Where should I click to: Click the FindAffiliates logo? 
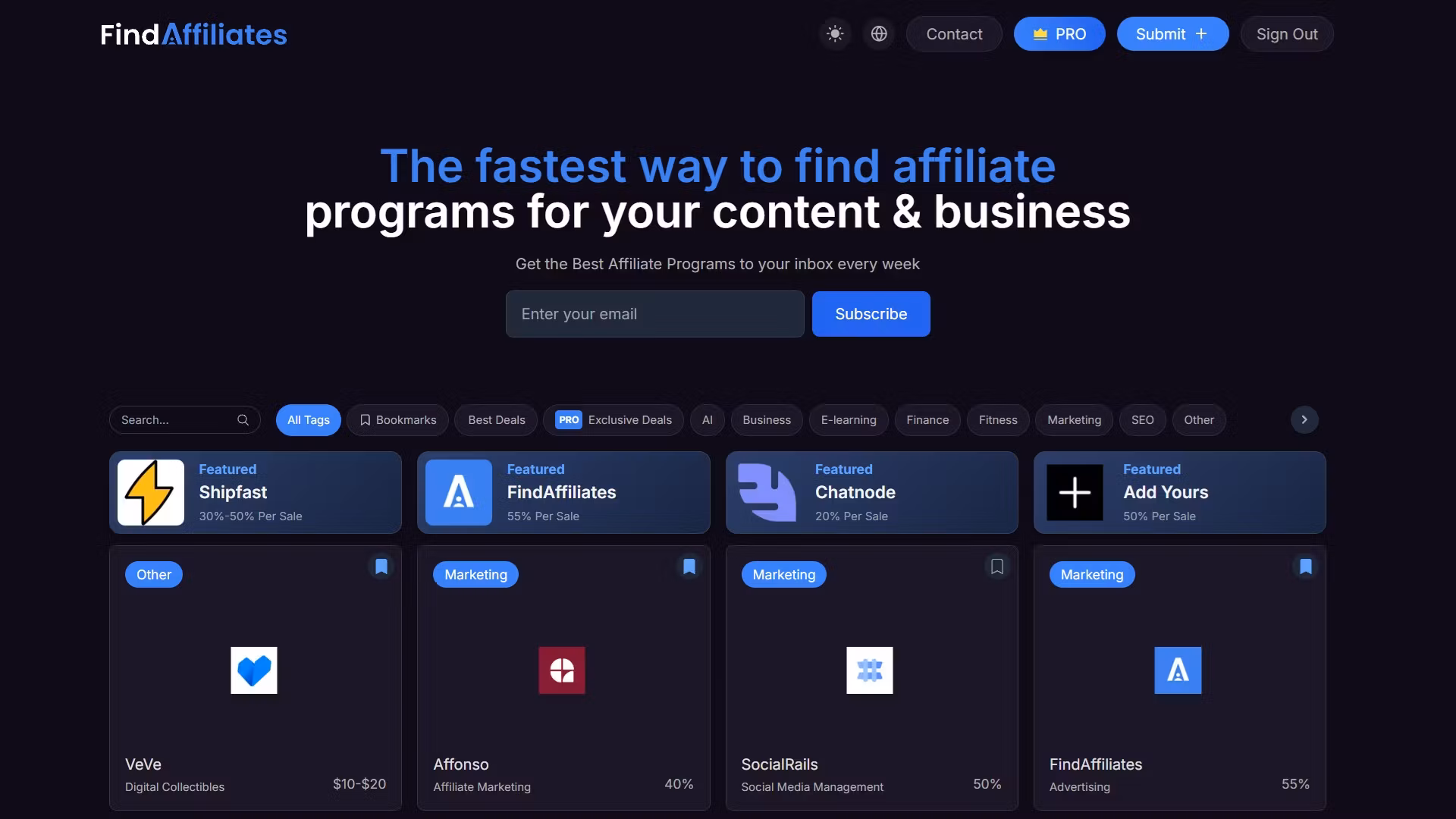[194, 34]
